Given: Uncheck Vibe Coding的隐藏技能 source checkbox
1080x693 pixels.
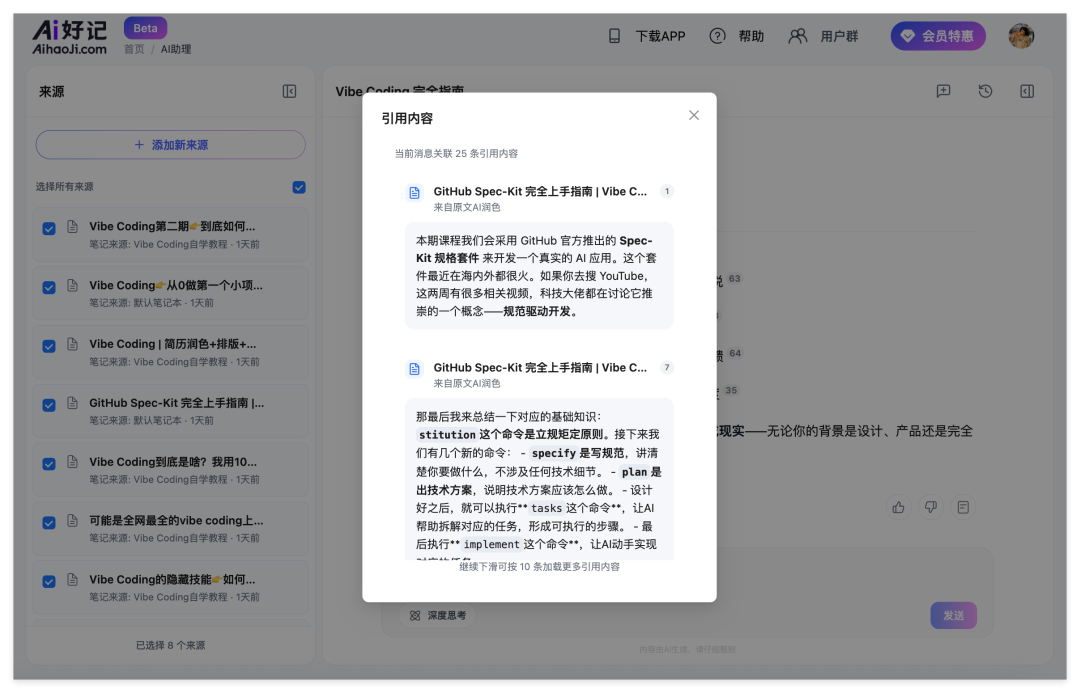Looking at the screenshot, I should click(x=49, y=581).
